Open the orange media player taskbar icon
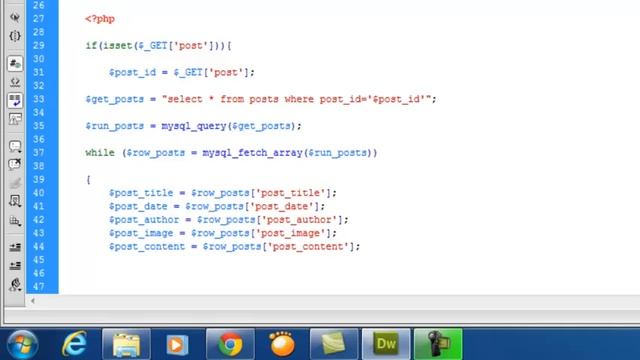The image size is (640, 360). click(282, 344)
